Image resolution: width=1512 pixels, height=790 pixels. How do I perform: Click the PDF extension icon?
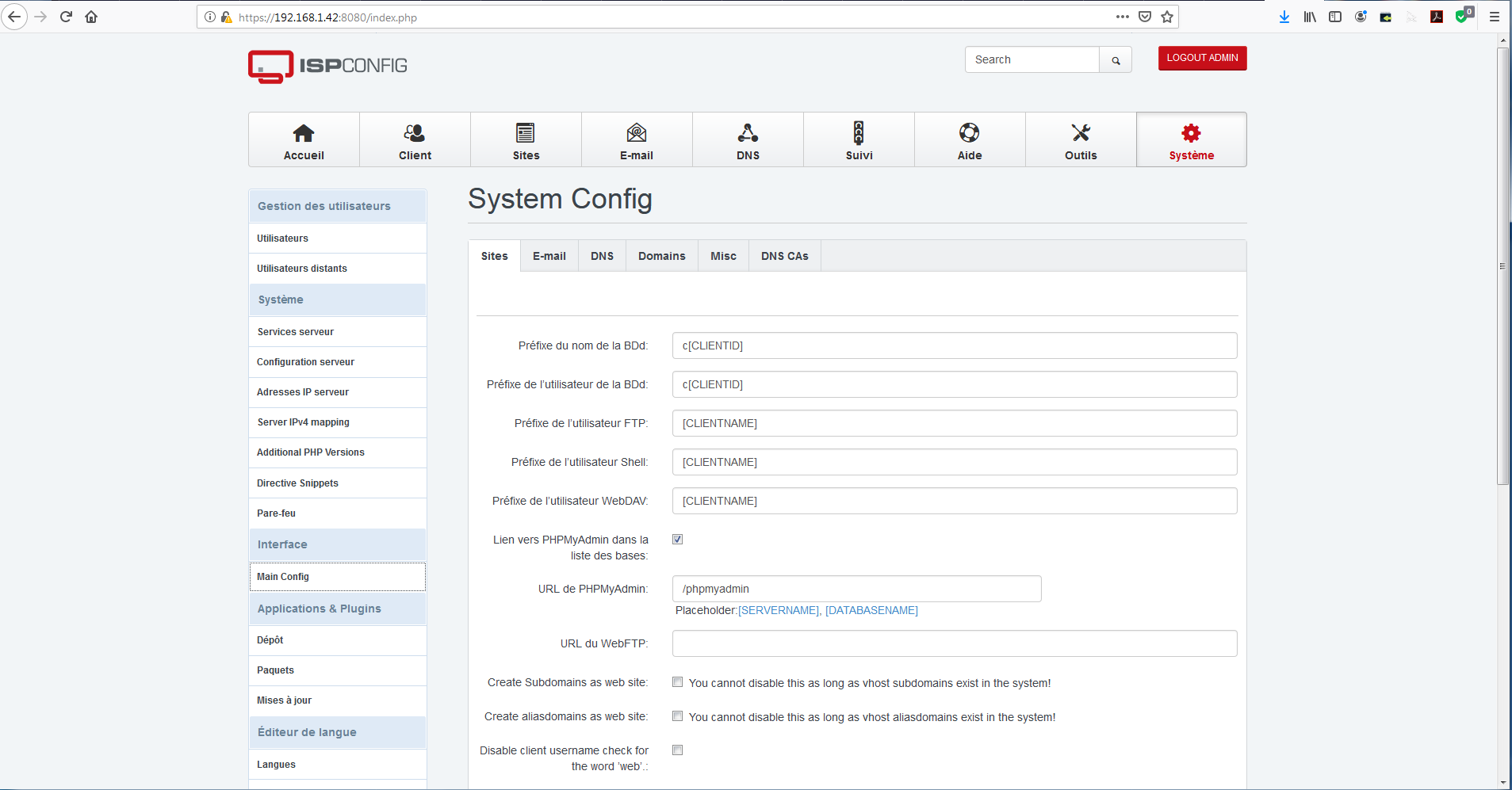[x=1437, y=17]
